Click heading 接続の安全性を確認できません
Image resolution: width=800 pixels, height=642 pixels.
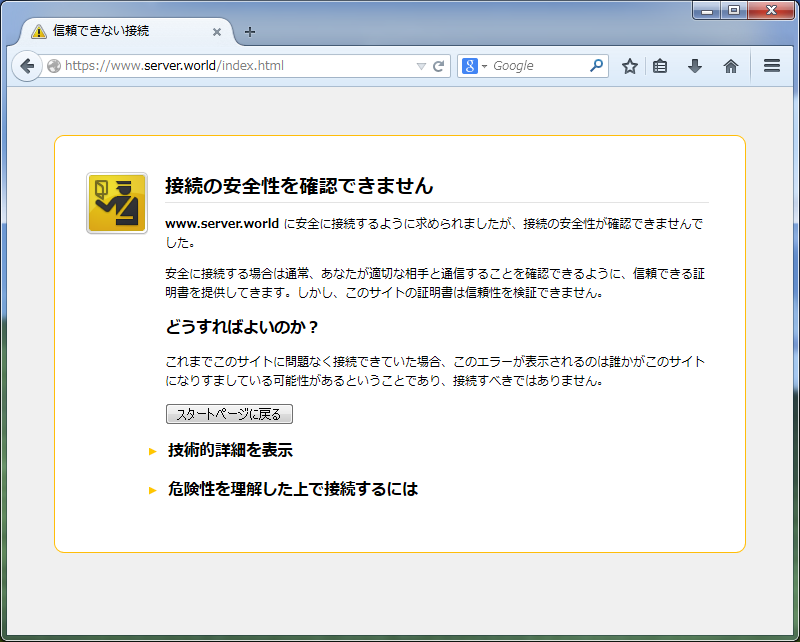pyautogui.click(x=299, y=185)
